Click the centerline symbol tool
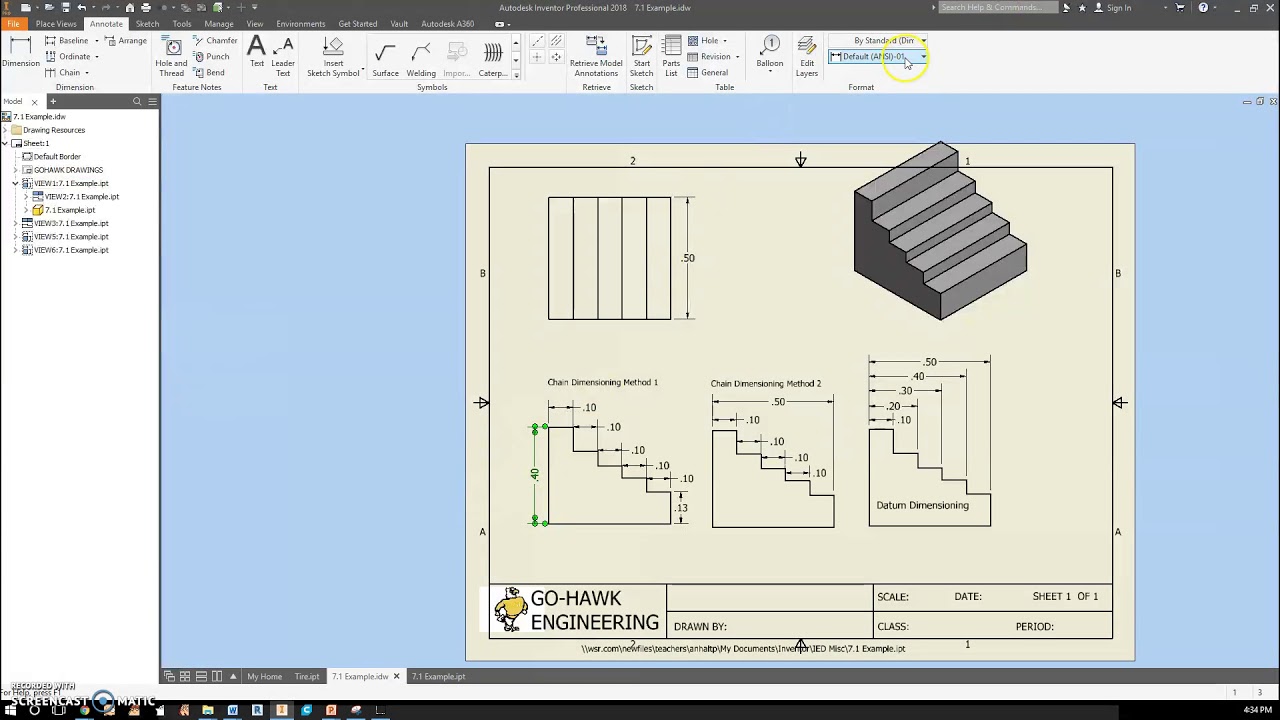 (537, 41)
